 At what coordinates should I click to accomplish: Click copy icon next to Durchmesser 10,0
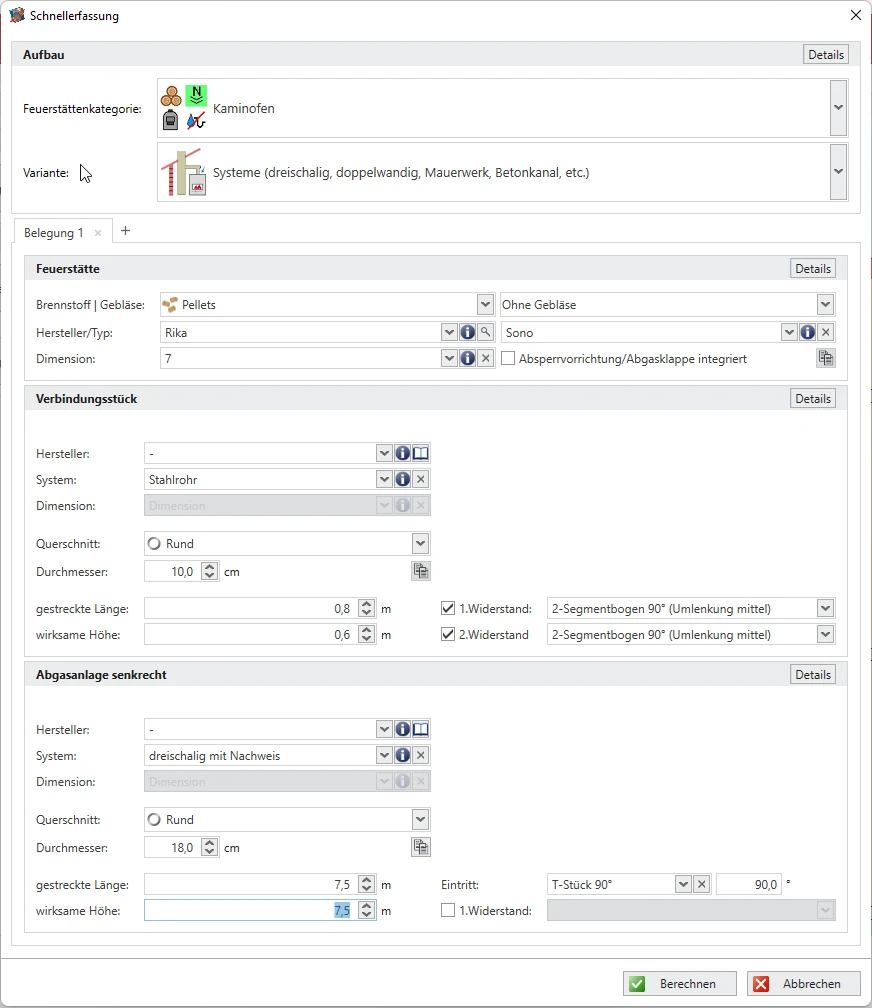421,572
